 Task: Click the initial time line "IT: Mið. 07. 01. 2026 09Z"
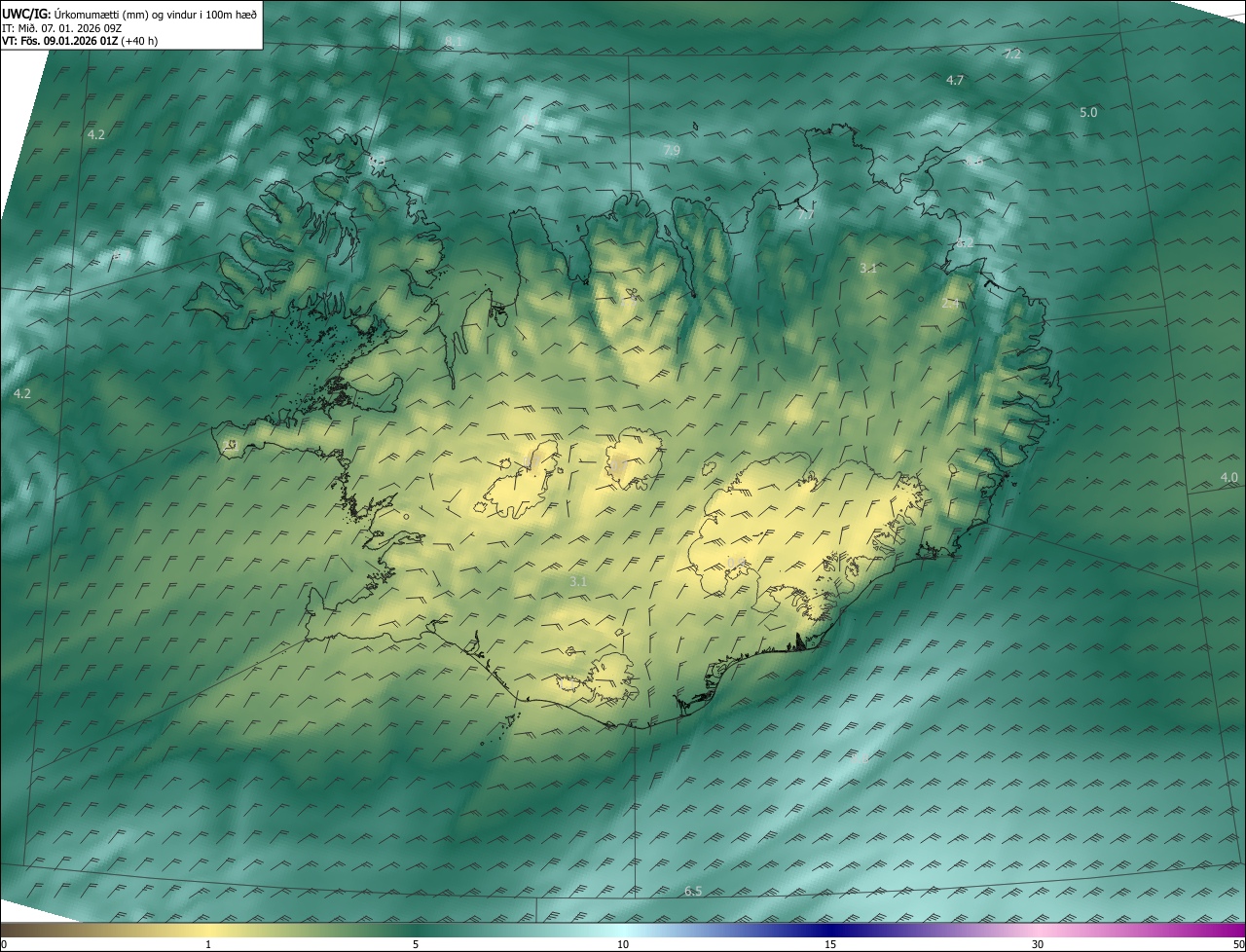61,28
